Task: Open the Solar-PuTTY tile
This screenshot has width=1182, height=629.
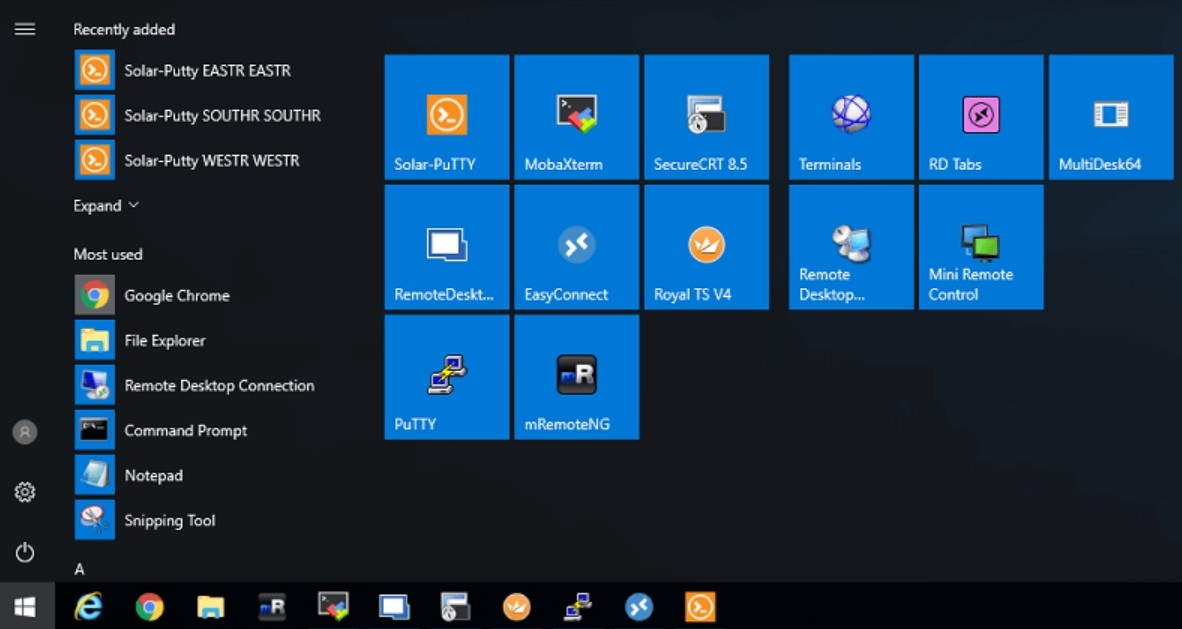Action: [447, 117]
